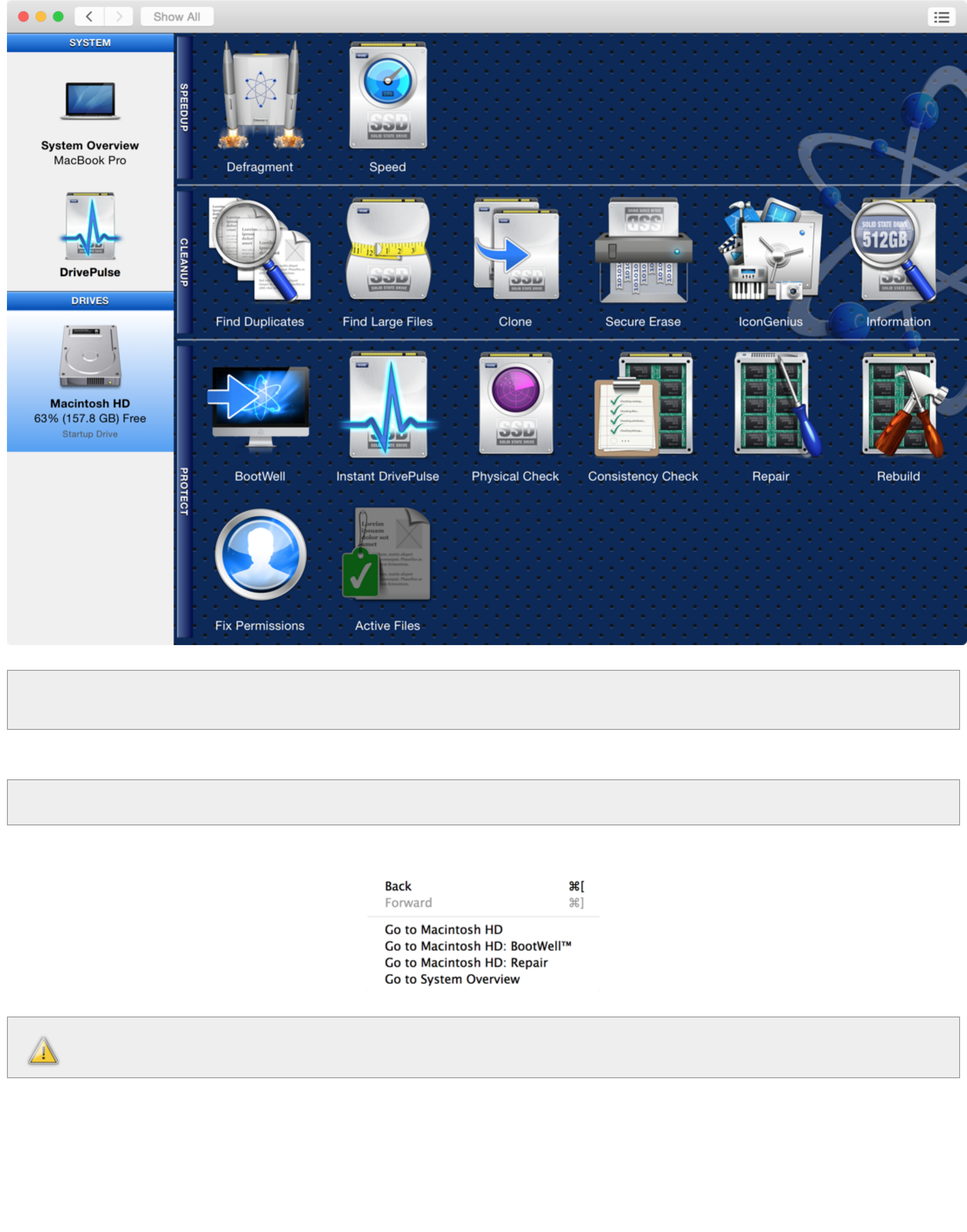
Task: Click the back navigation arrow
Action: tap(89, 17)
